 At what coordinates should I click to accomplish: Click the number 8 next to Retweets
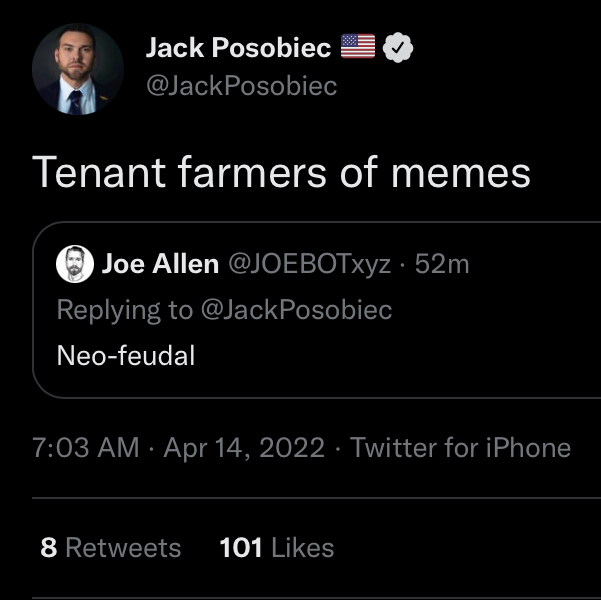coord(49,547)
